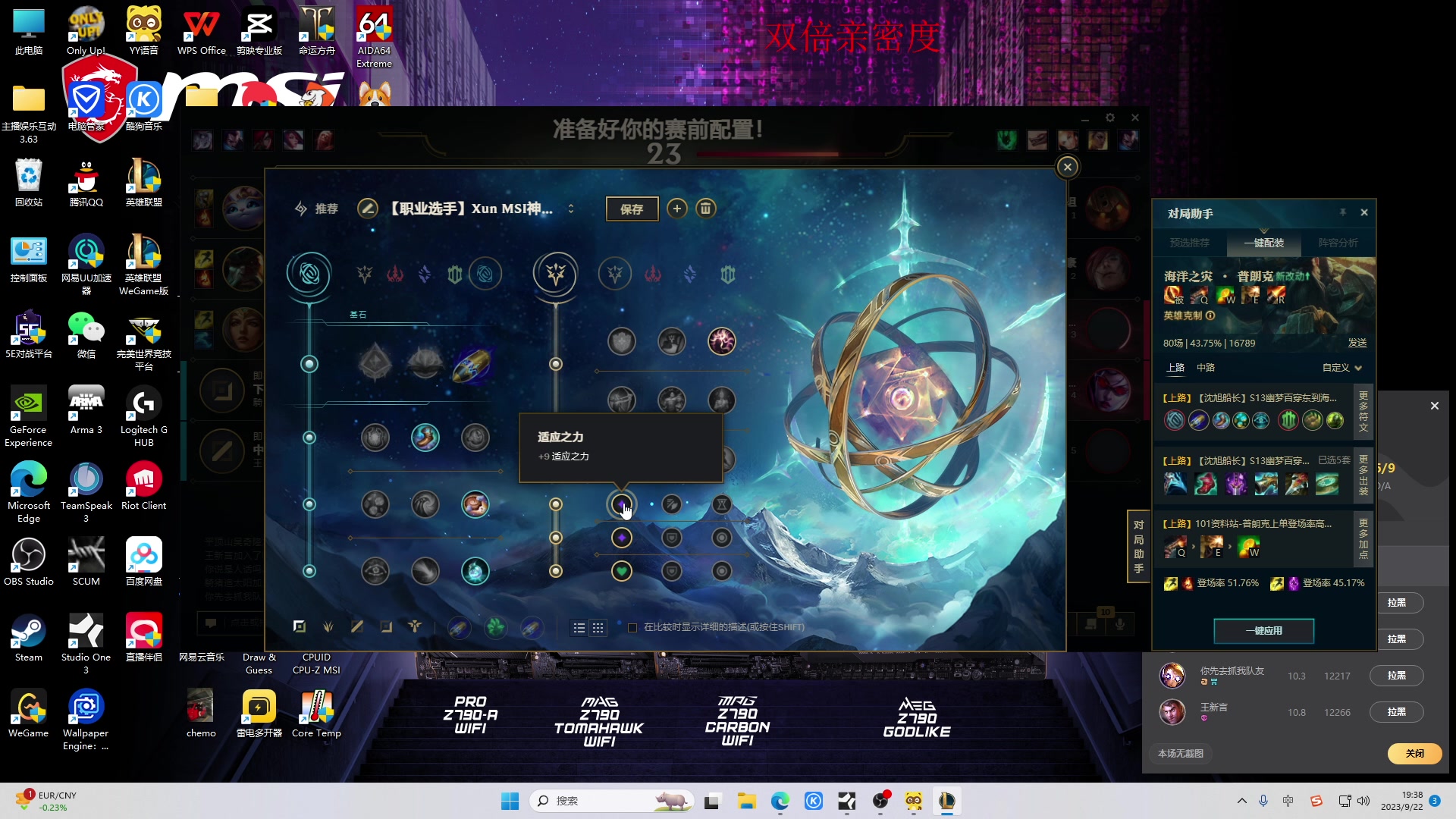The image size is (1456, 819).
Task: Select adaptive force shard in second row
Action: (x=621, y=538)
